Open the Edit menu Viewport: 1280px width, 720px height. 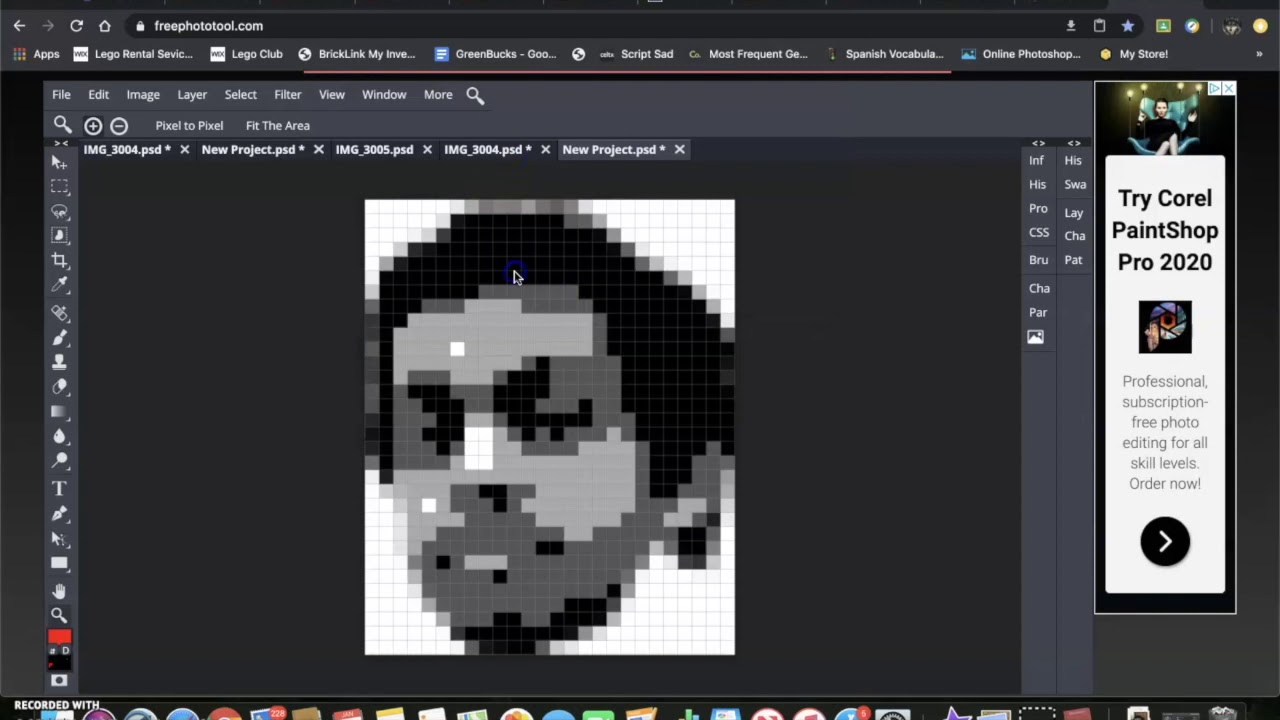[98, 94]
